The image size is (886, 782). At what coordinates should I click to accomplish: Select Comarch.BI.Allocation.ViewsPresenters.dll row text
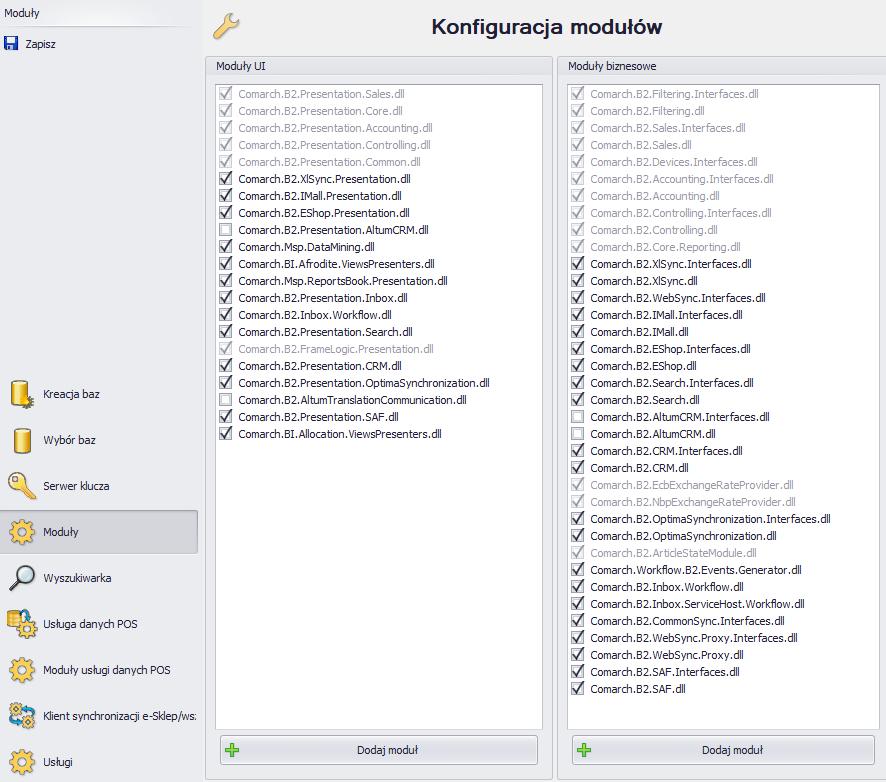(x=340, y=434)
